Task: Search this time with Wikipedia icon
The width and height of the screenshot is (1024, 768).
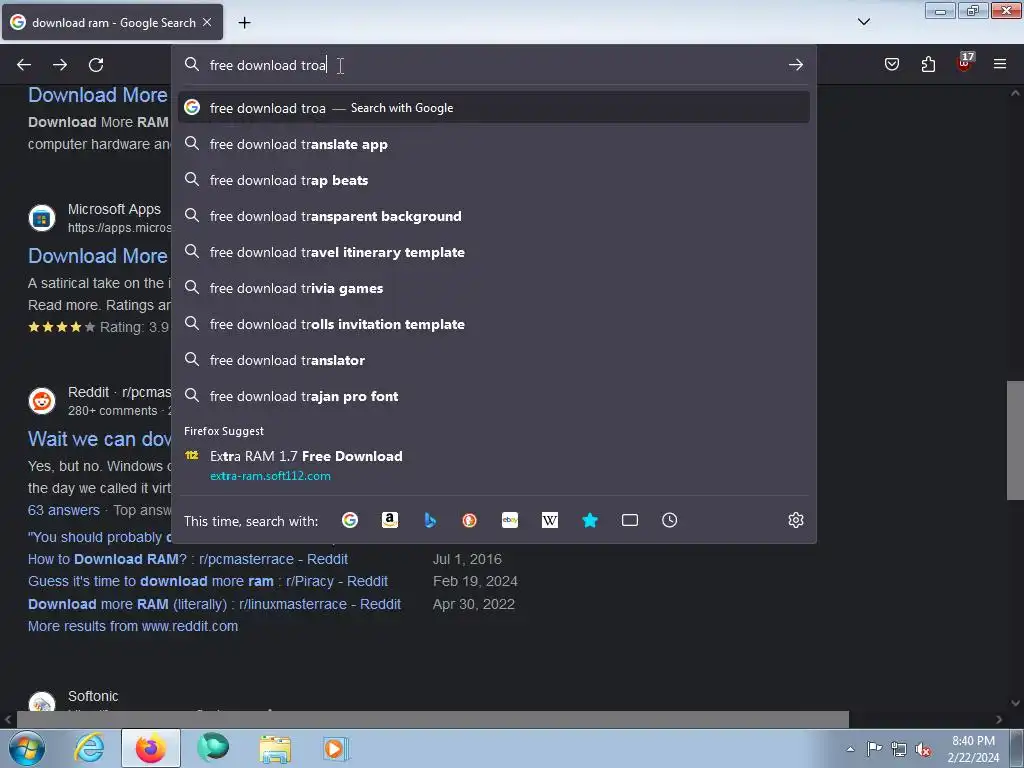Action: coord(550,520)
